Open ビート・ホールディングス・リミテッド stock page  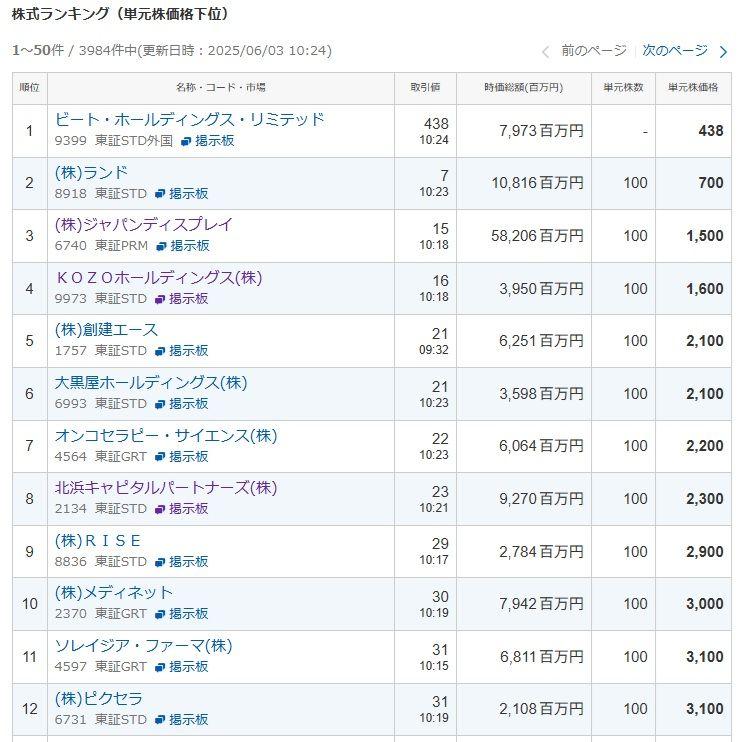coord(189,119)
